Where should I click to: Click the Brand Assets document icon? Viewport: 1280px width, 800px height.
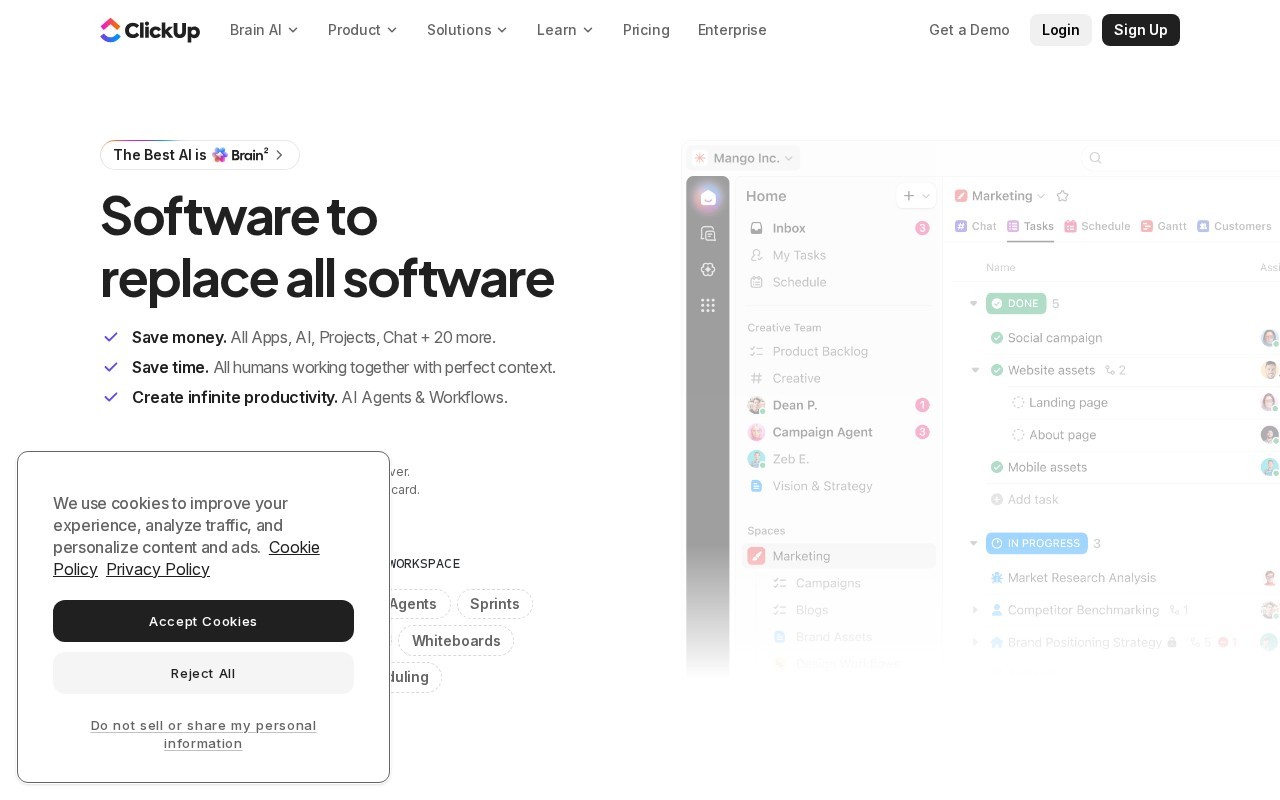coord(780,637)
